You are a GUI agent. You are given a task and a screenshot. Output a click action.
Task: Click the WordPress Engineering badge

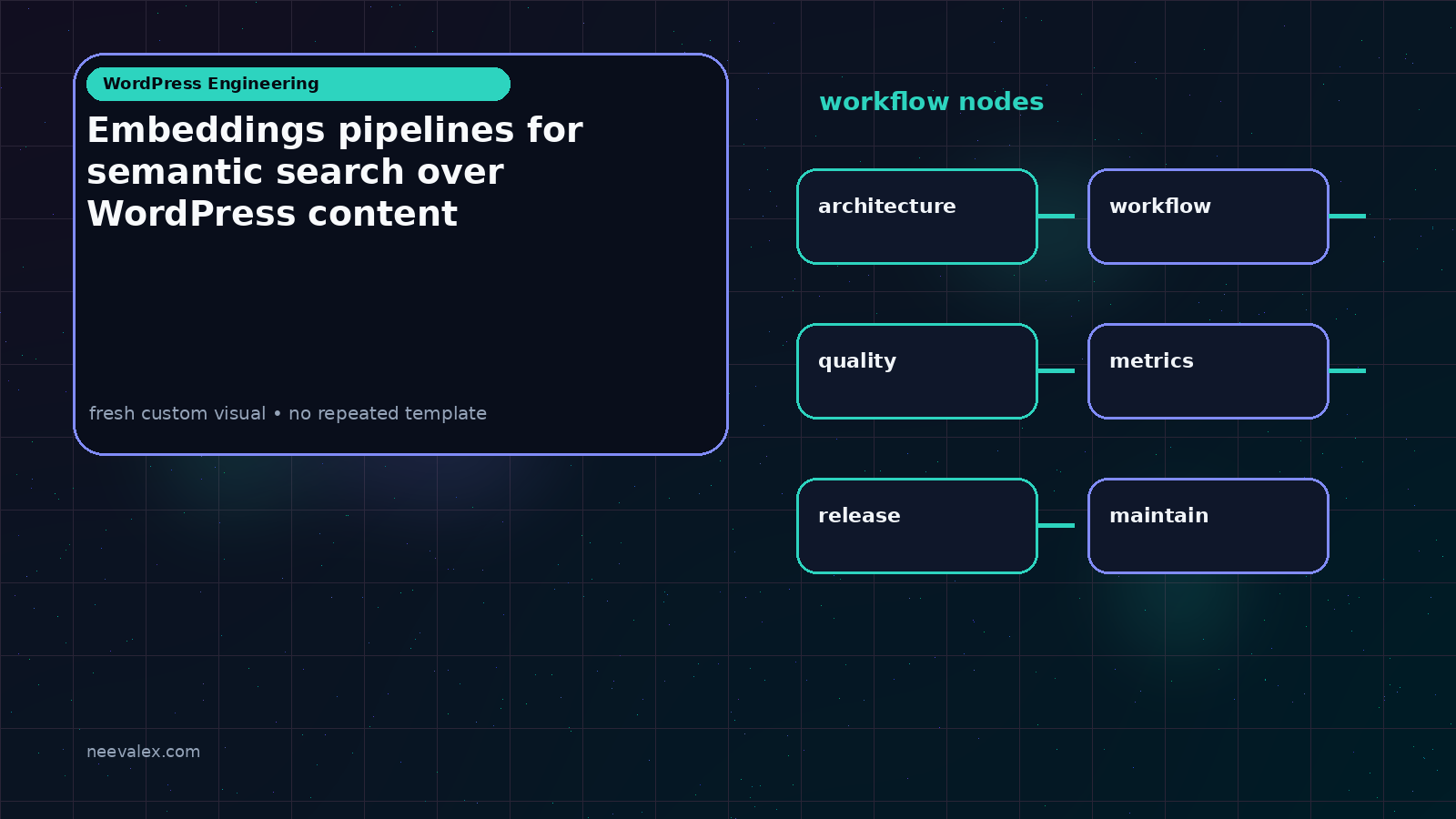298,84
